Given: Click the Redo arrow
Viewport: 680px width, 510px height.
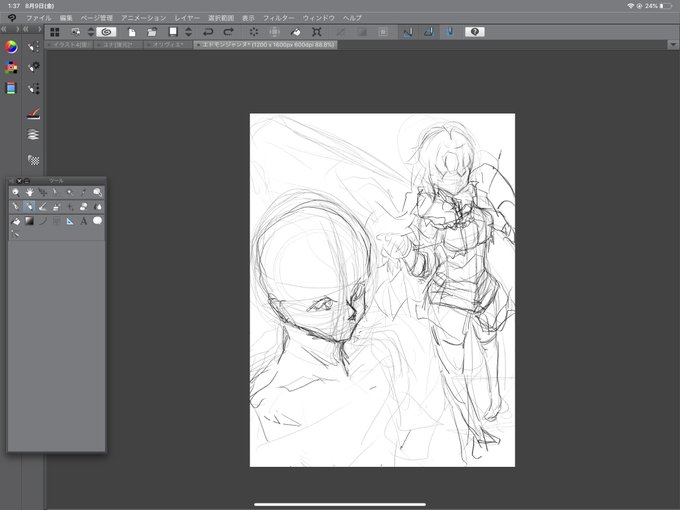Looking at the screenshot, I should [x=229, y=32].
